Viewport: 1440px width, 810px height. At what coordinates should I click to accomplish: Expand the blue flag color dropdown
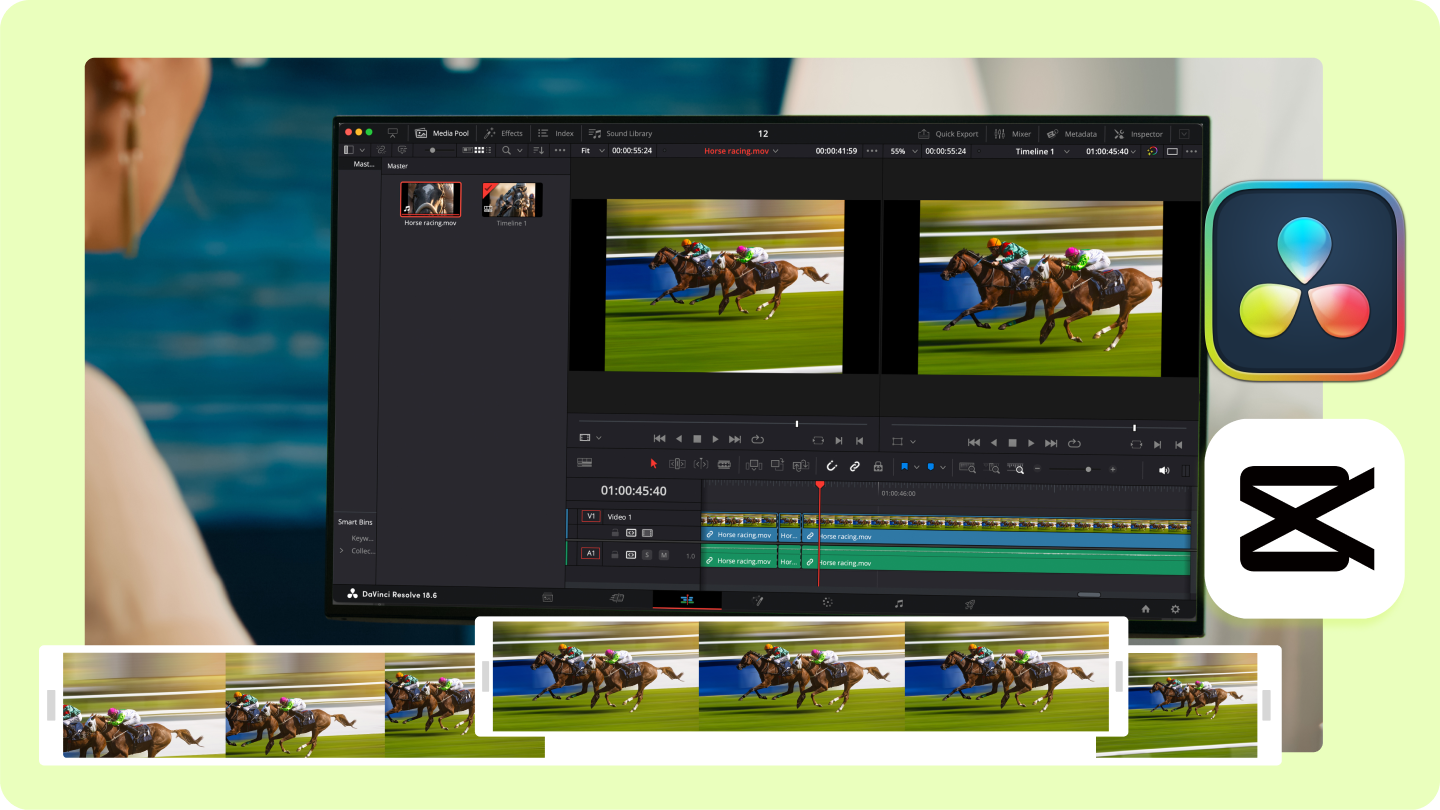click(918, 467)
